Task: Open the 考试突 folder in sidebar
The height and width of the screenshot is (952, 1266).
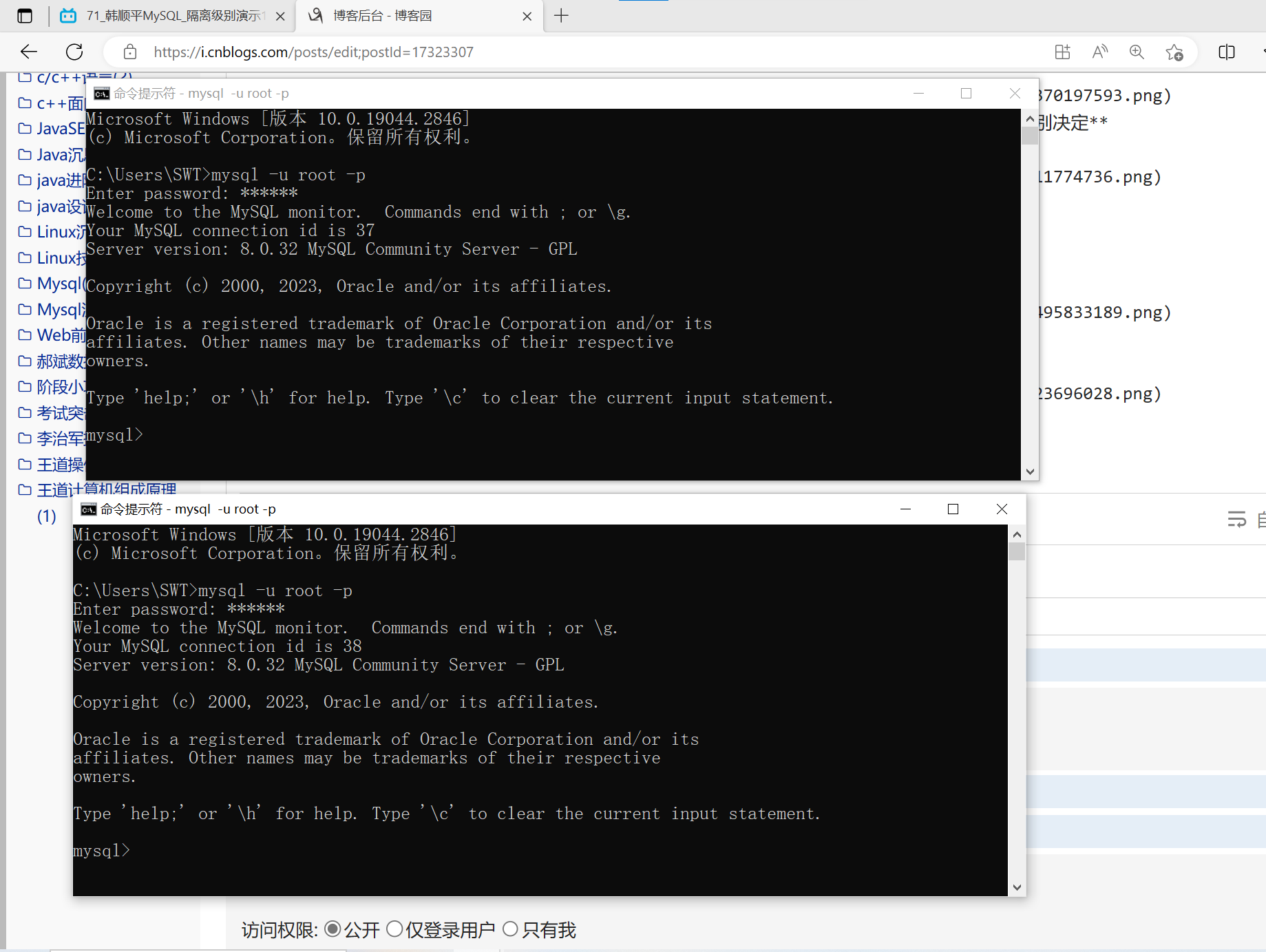Action: [52, 413]
